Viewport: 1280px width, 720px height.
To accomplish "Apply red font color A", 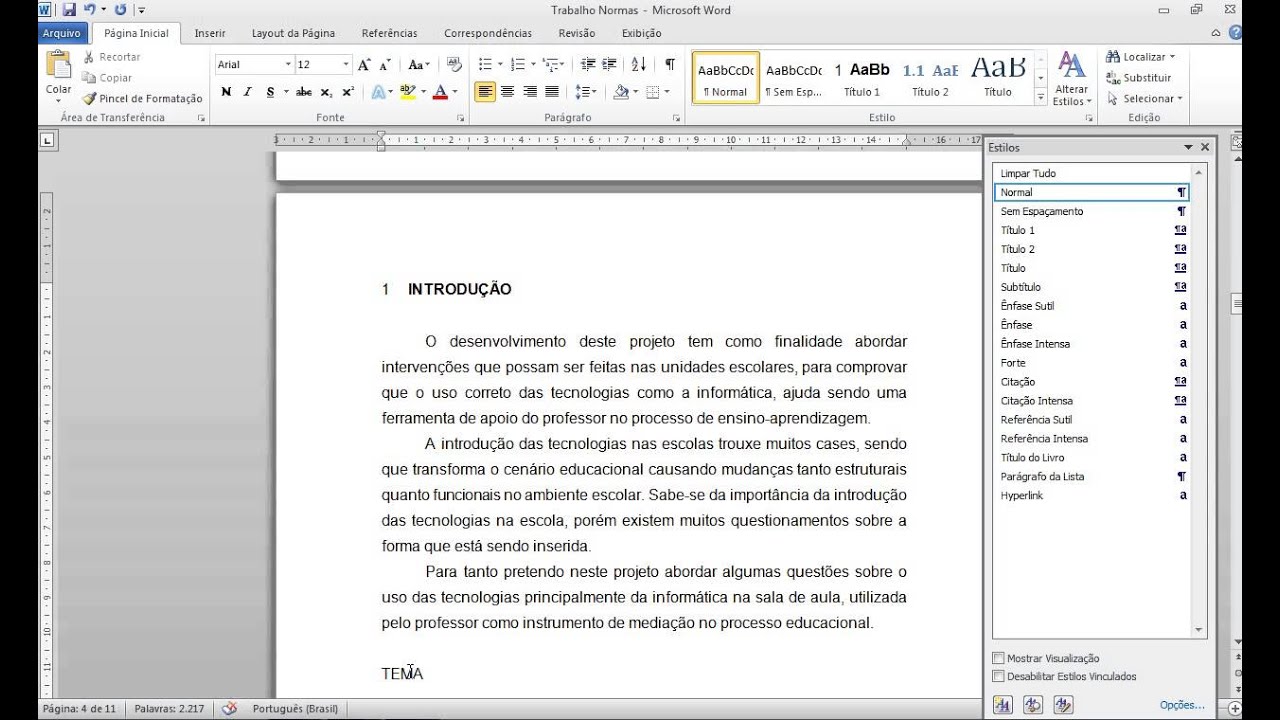I will point(439,92).
